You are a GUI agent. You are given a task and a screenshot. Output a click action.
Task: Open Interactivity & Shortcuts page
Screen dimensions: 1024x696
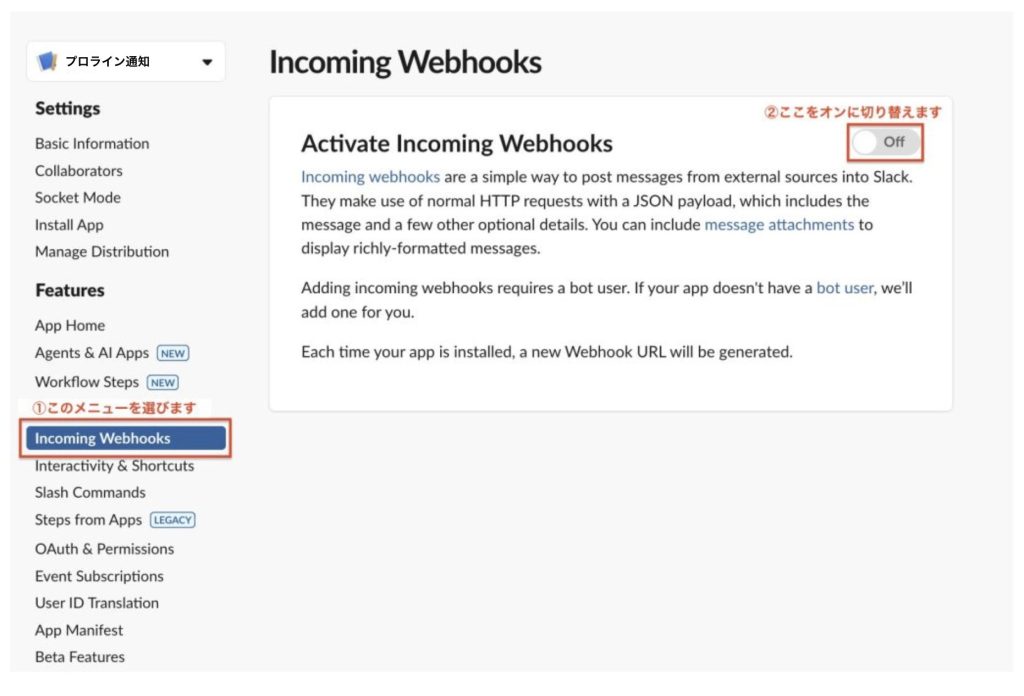pos(115,466)
